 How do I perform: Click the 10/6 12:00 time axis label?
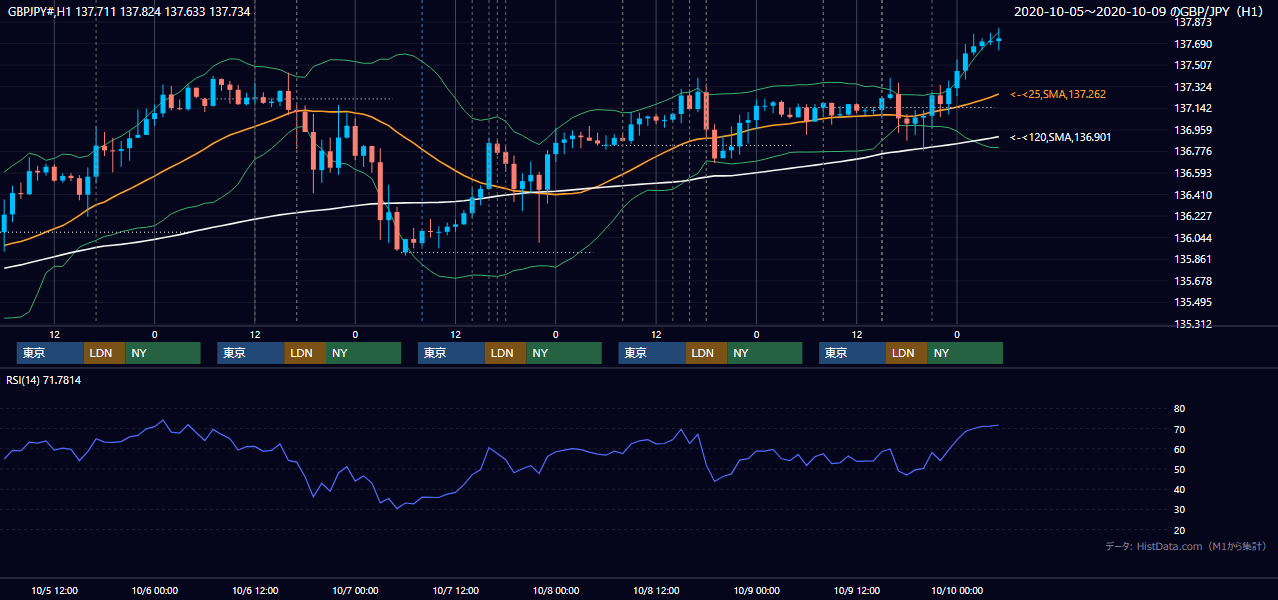[x=255, y=590]
